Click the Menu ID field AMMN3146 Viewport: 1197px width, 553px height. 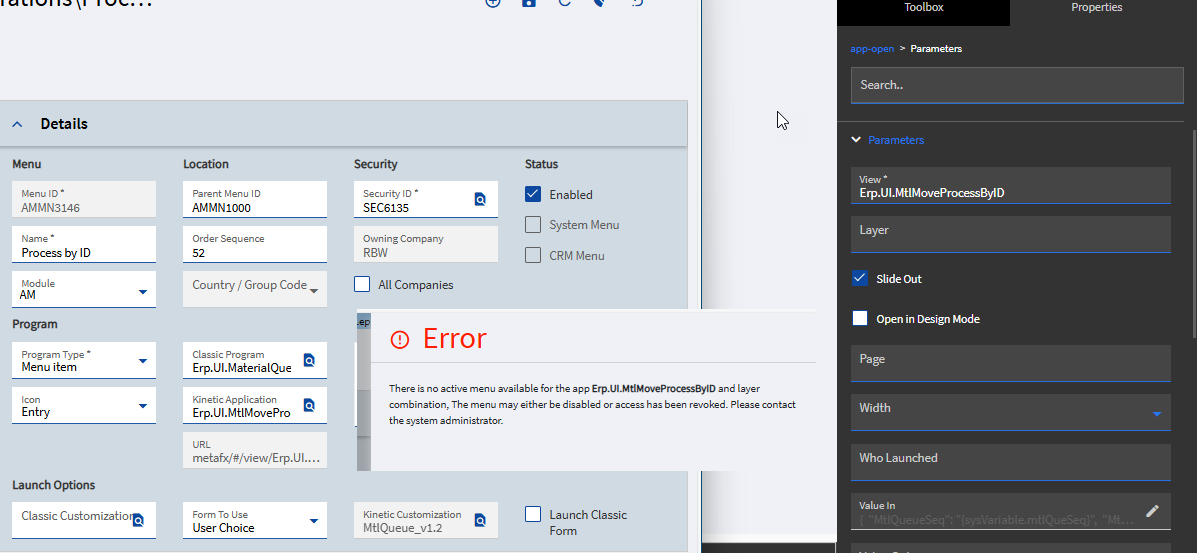pyautogui.click(x=84, y=199)
